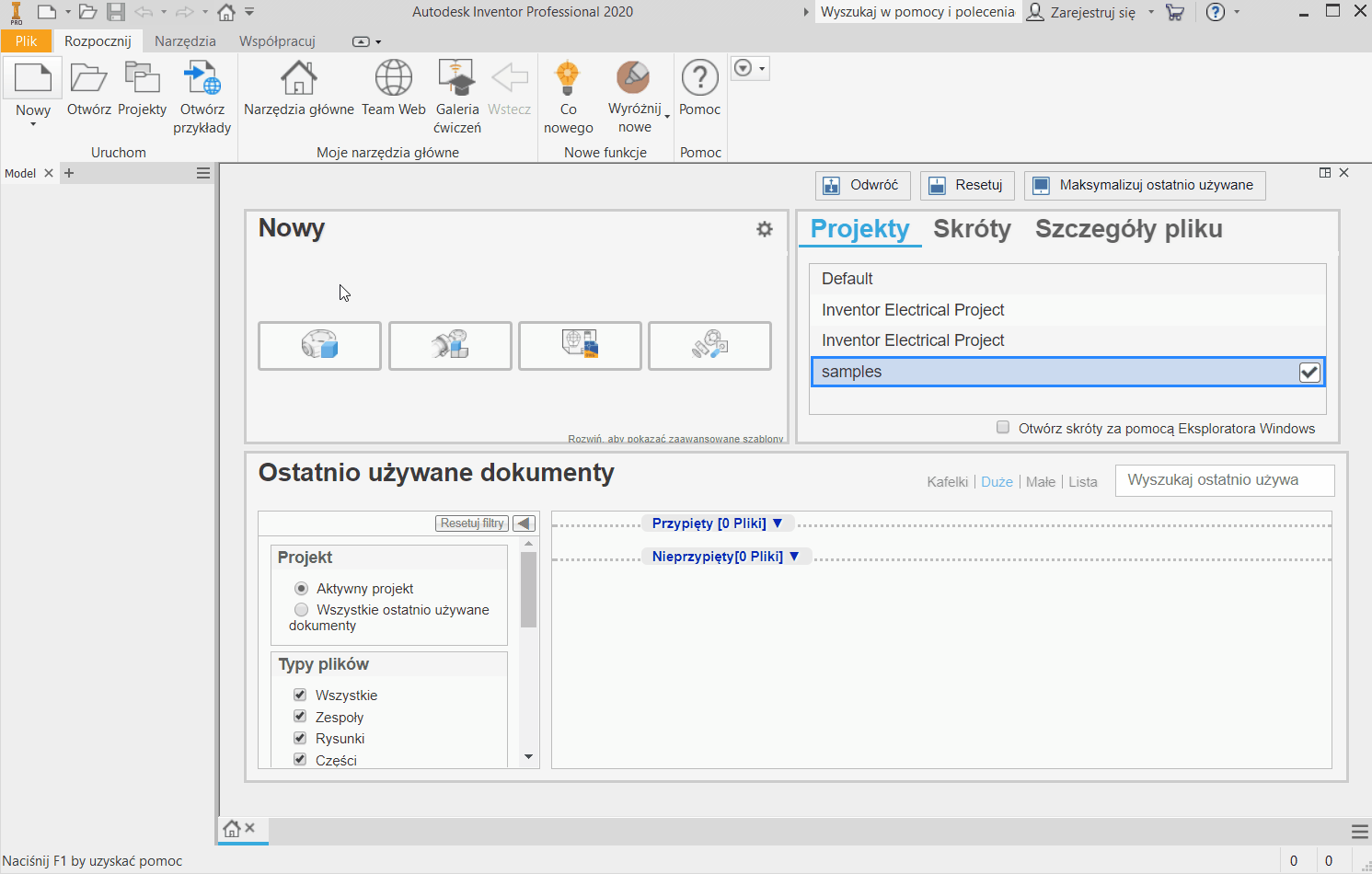Enable Otwórz skróty za pomocą Eksploratora Windows
The height and width of the screenshot is (874, 1372).
(x=1003, y=427)
